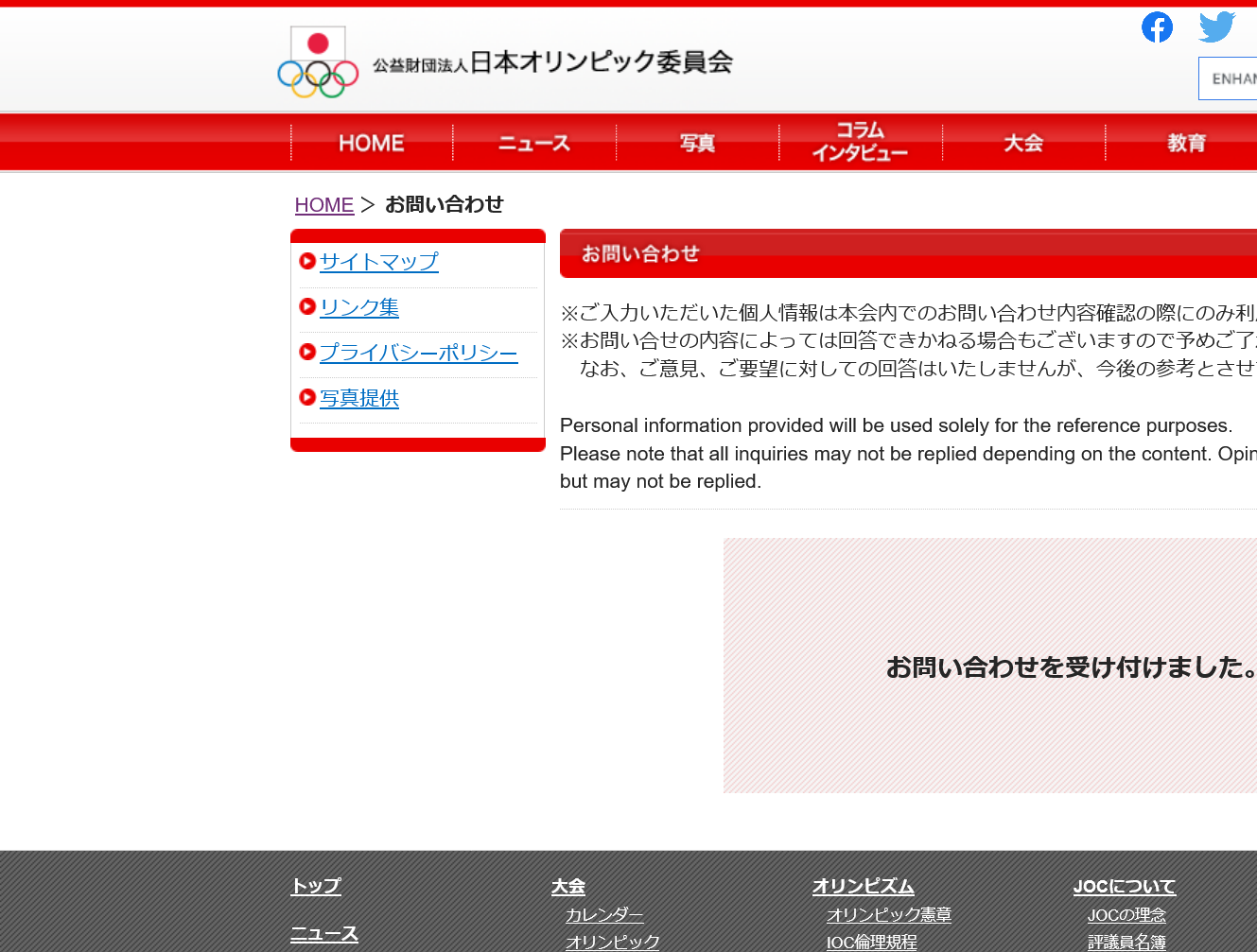Open the ニュース navigation menu item

click(x=534, y=143)
